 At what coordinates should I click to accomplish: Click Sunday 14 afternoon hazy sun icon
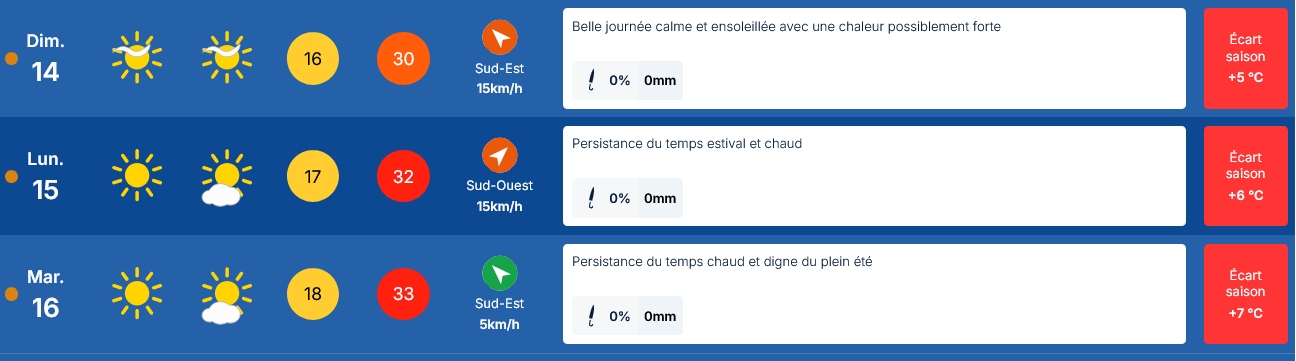click(226, 58)
